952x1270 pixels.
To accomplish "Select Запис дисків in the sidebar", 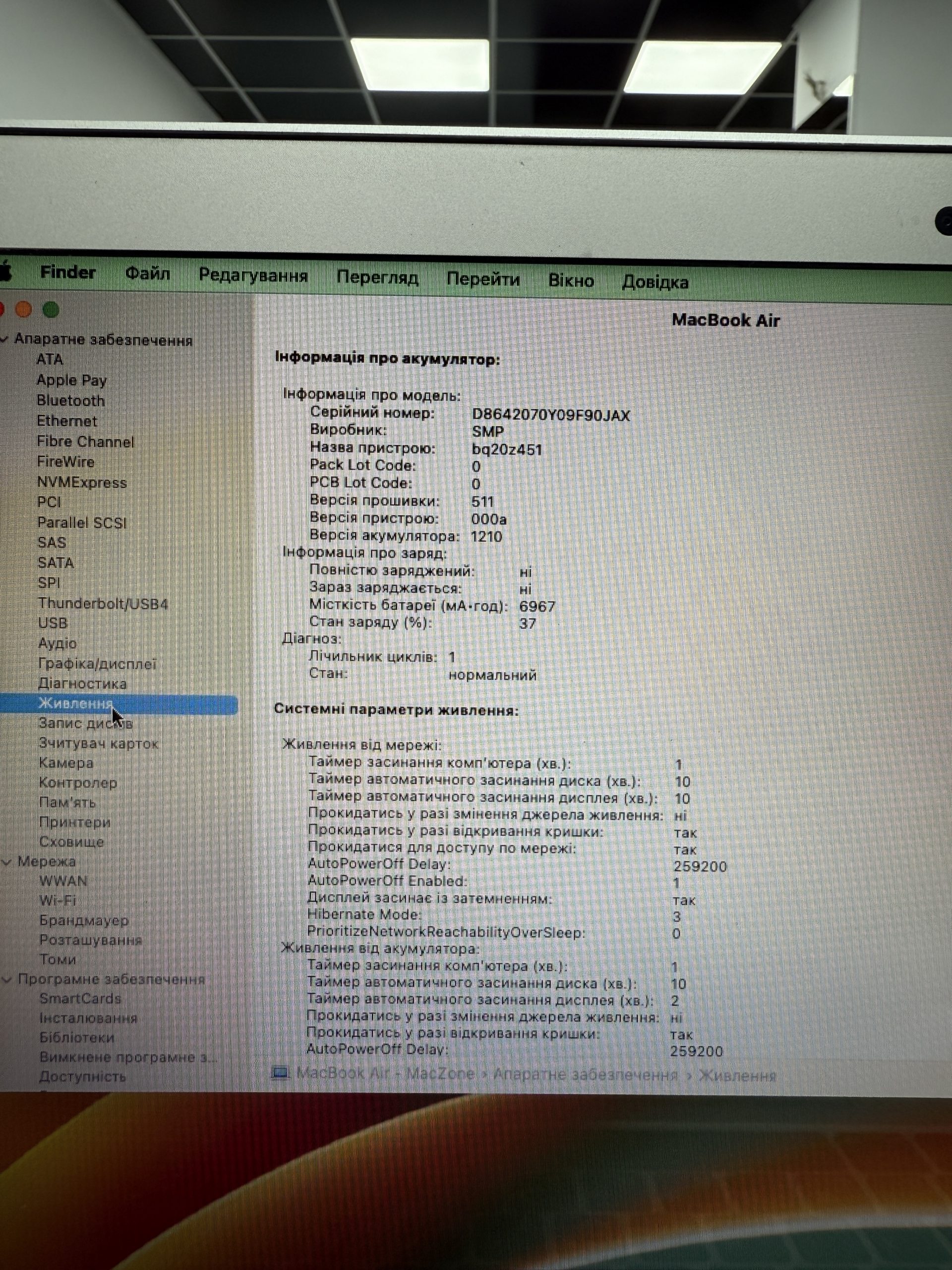I will [85, 723].
